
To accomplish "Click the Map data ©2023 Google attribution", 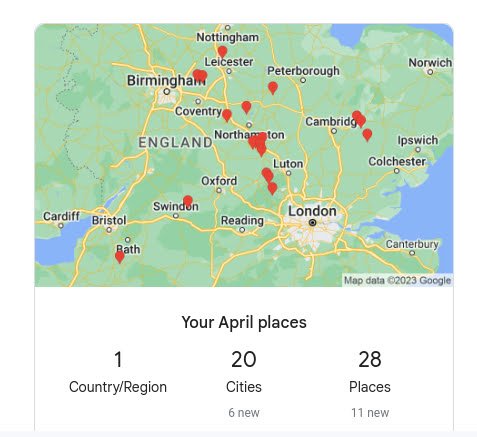I will (x=397, y=280).
